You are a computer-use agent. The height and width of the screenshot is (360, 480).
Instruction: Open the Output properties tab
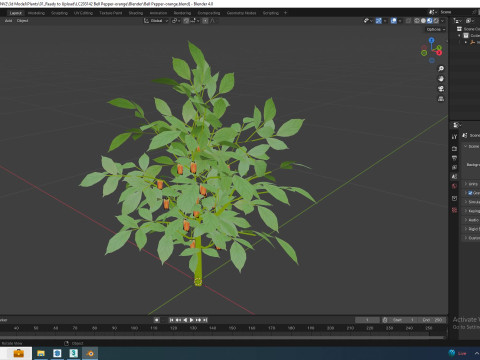coord(454,158)
